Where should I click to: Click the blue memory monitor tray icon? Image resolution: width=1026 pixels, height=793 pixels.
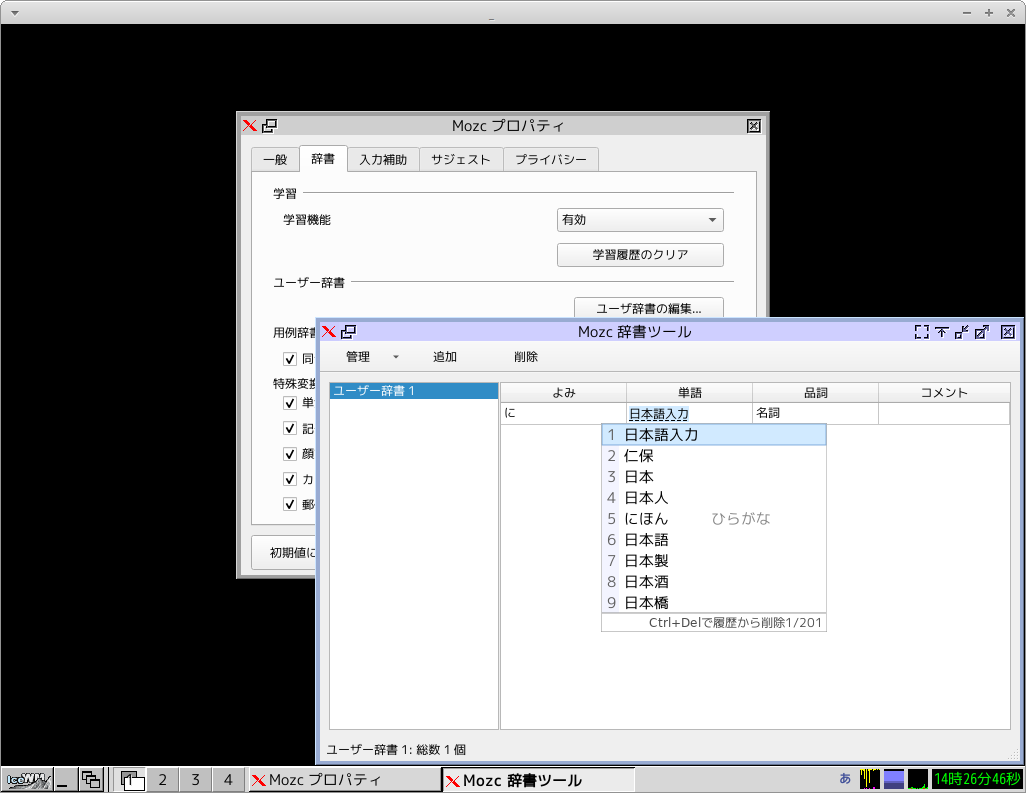894,779
